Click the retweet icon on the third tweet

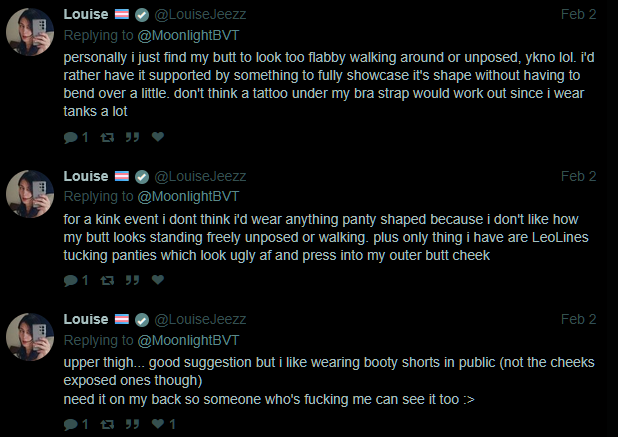pos(106,425)
